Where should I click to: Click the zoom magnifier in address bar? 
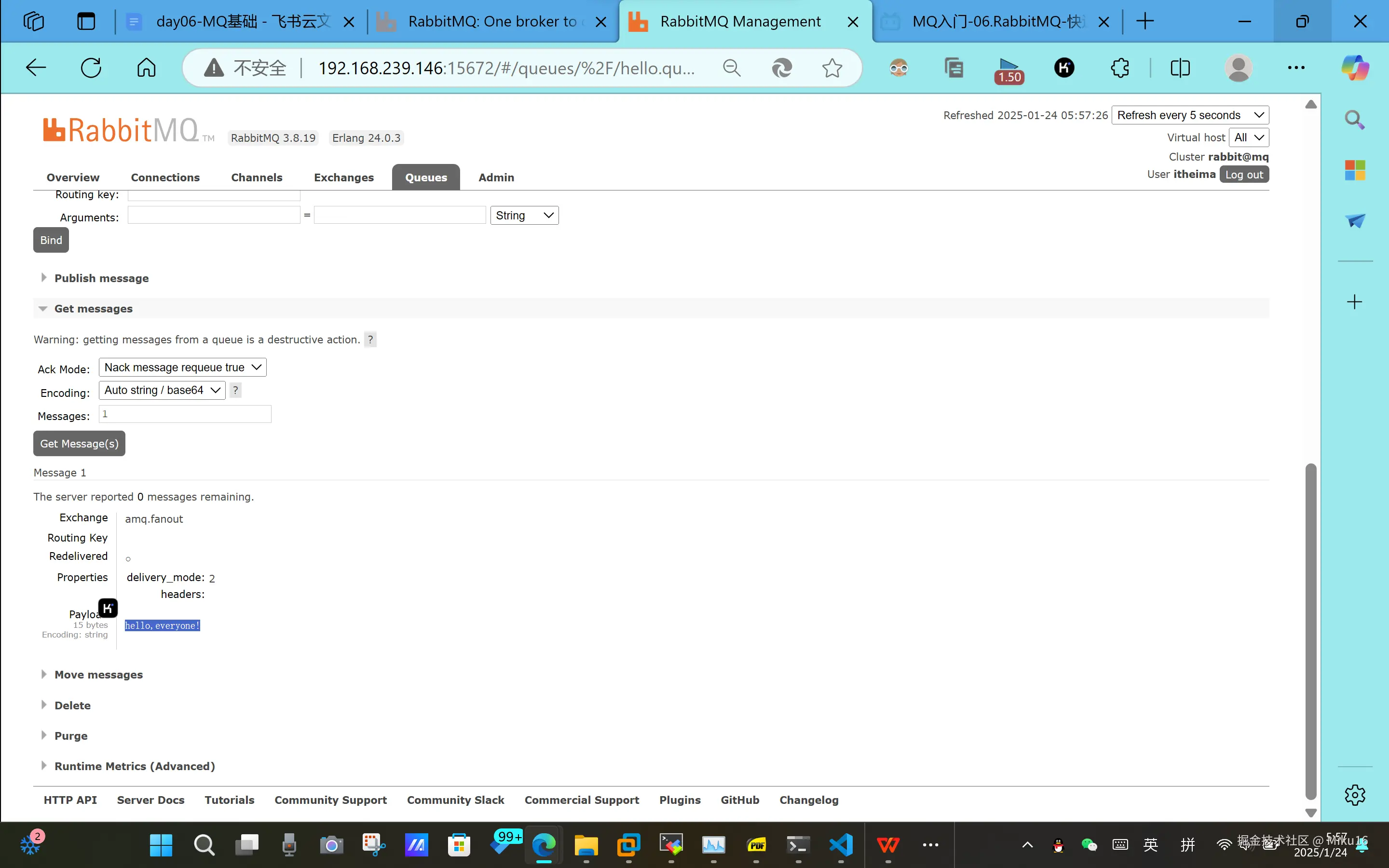pos(731,68)
